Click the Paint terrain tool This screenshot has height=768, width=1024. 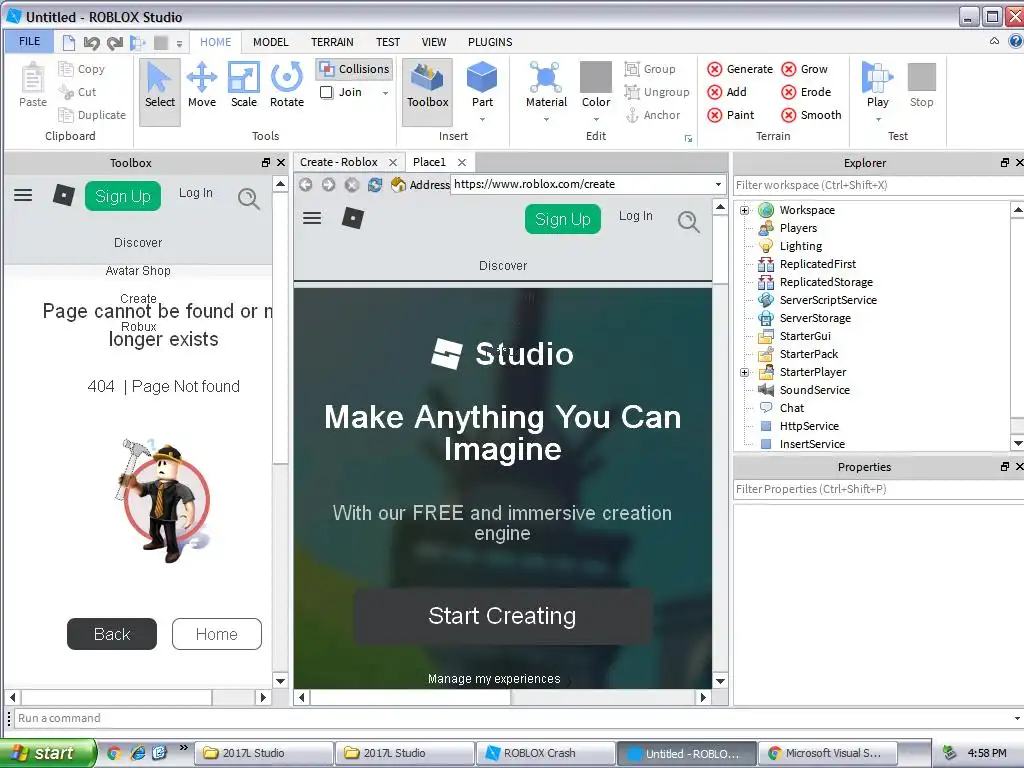pyautogui.click(x=731, y=115)
